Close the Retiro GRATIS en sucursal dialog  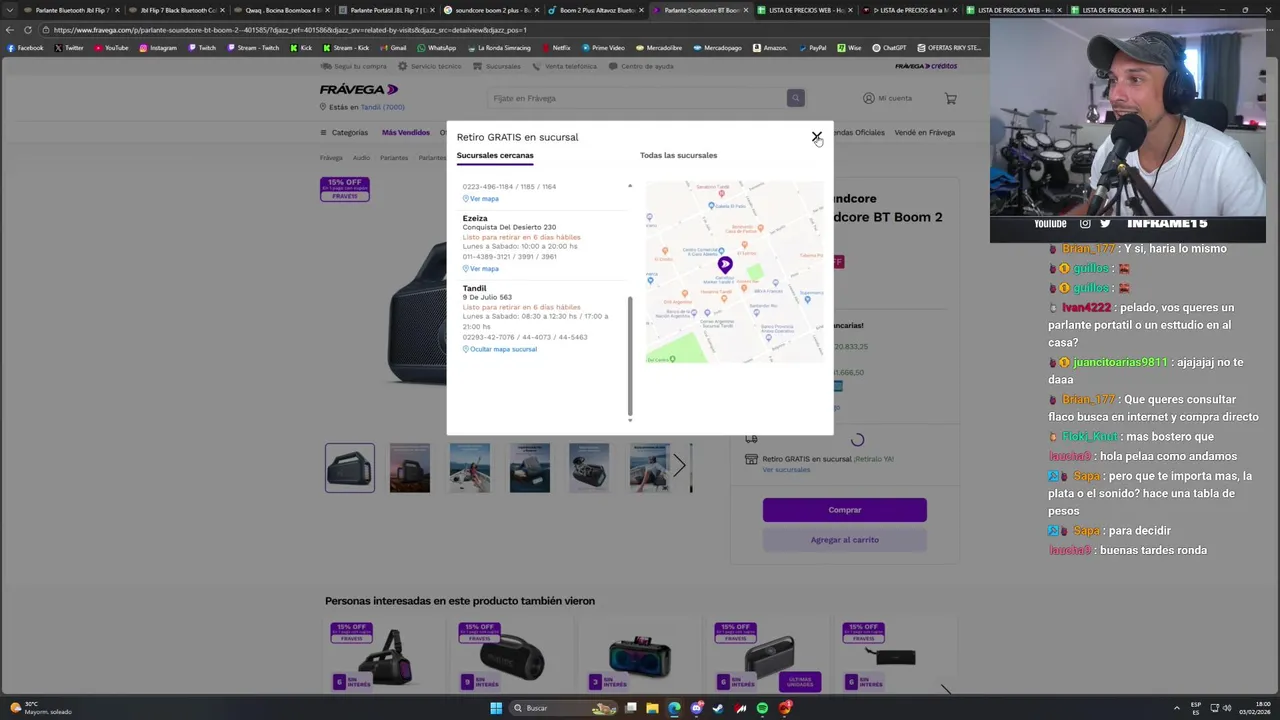(816, 136)
